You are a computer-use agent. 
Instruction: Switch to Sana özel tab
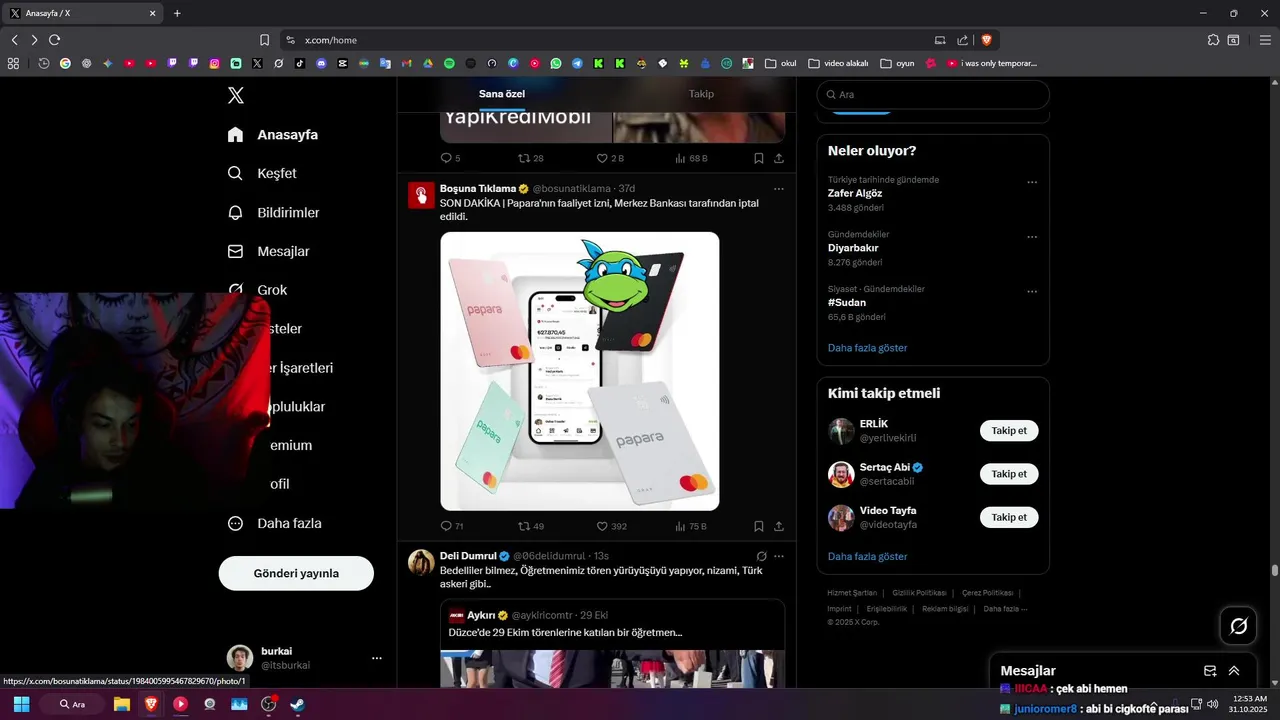click(x=502, y=94)
